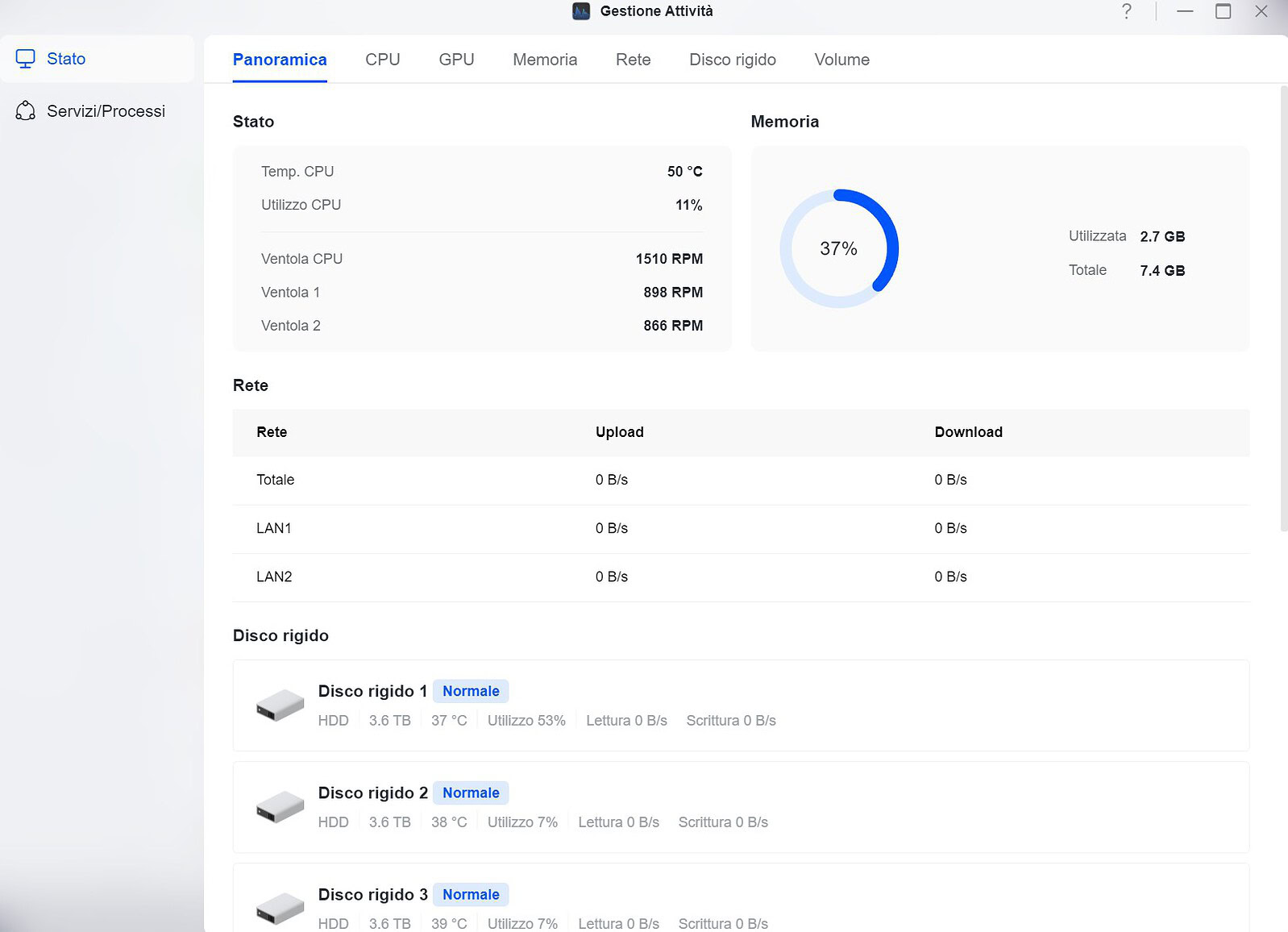1288x932 pixels.
Task: Open the Stato section in the sidebar
Action: pyautogui.click(x=98, y=59)
